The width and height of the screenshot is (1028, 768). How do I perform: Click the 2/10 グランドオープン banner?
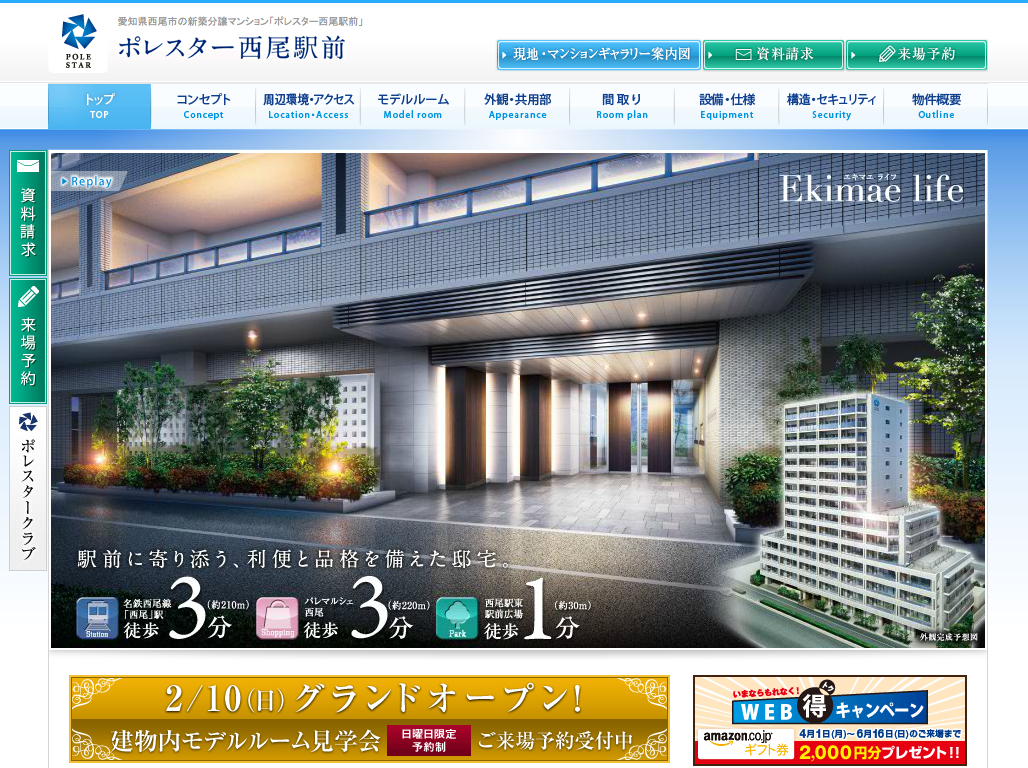point(369,719)
